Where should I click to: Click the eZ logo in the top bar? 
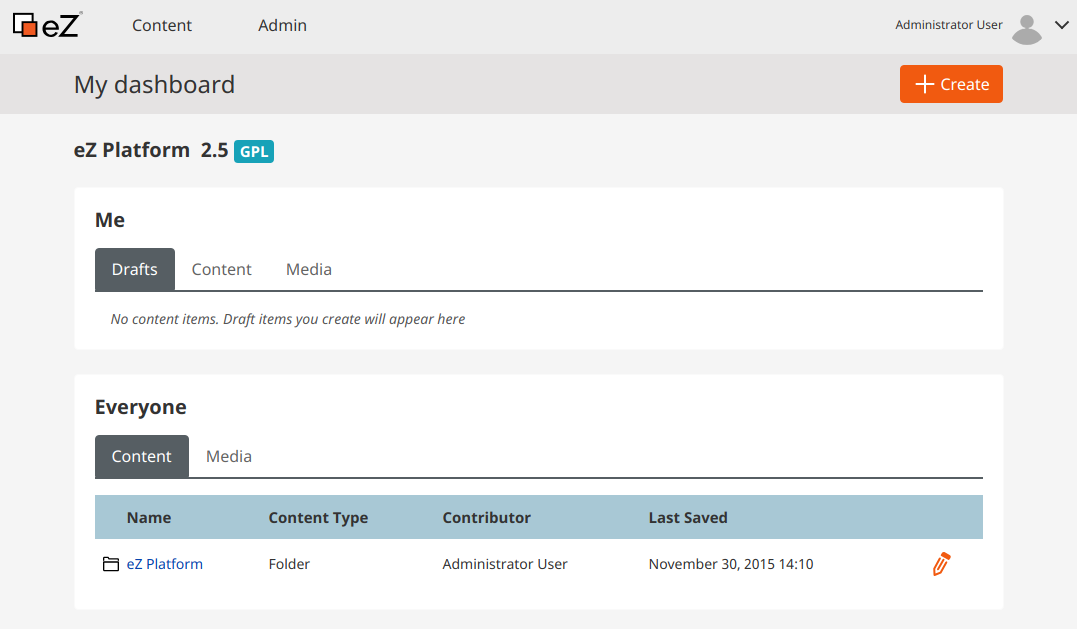coord(47,26)
